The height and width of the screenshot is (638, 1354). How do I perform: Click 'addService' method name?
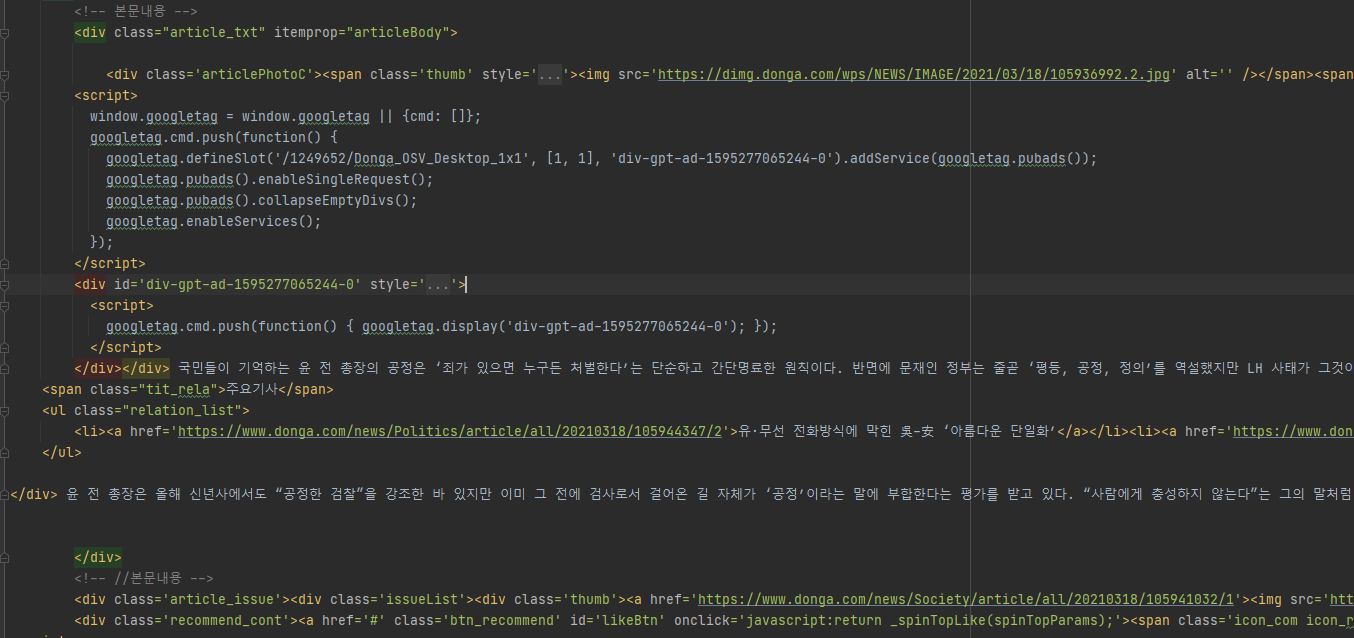tap(890, 159)
